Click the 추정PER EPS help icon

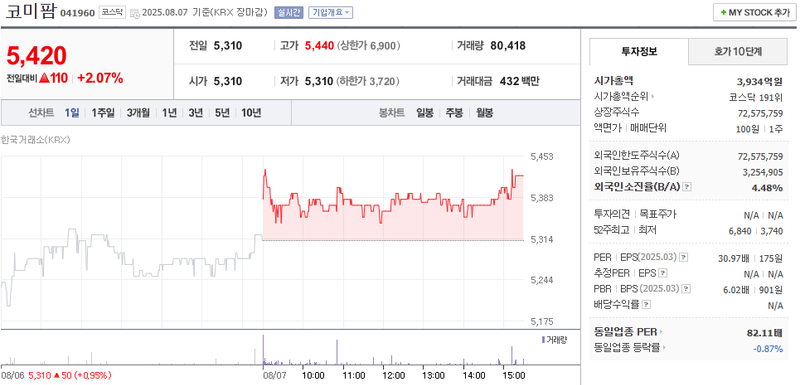click(x=663, y=273)
